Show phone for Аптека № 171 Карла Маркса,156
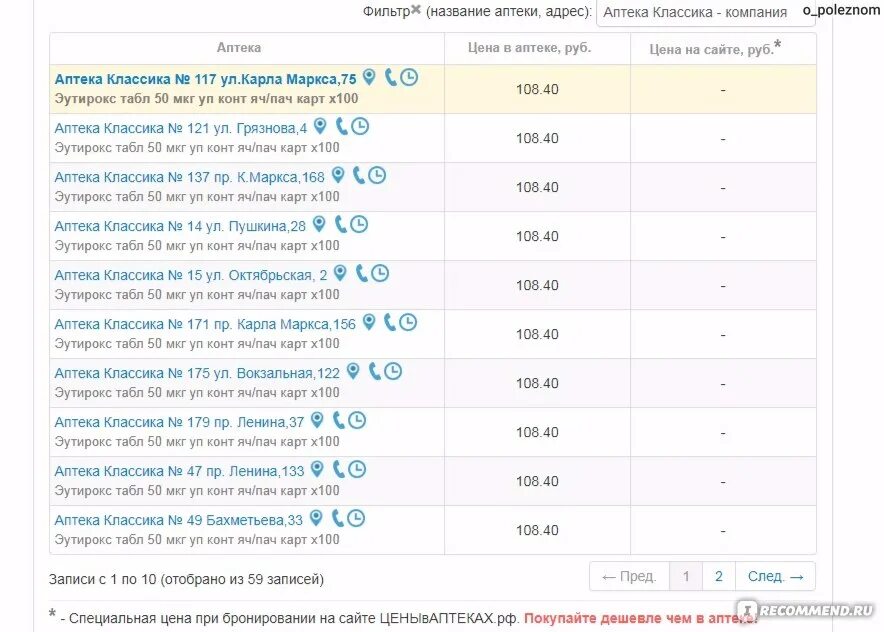The height and width of the screenshot is (632, 884). pyautogui.click(x=390, y=322)
